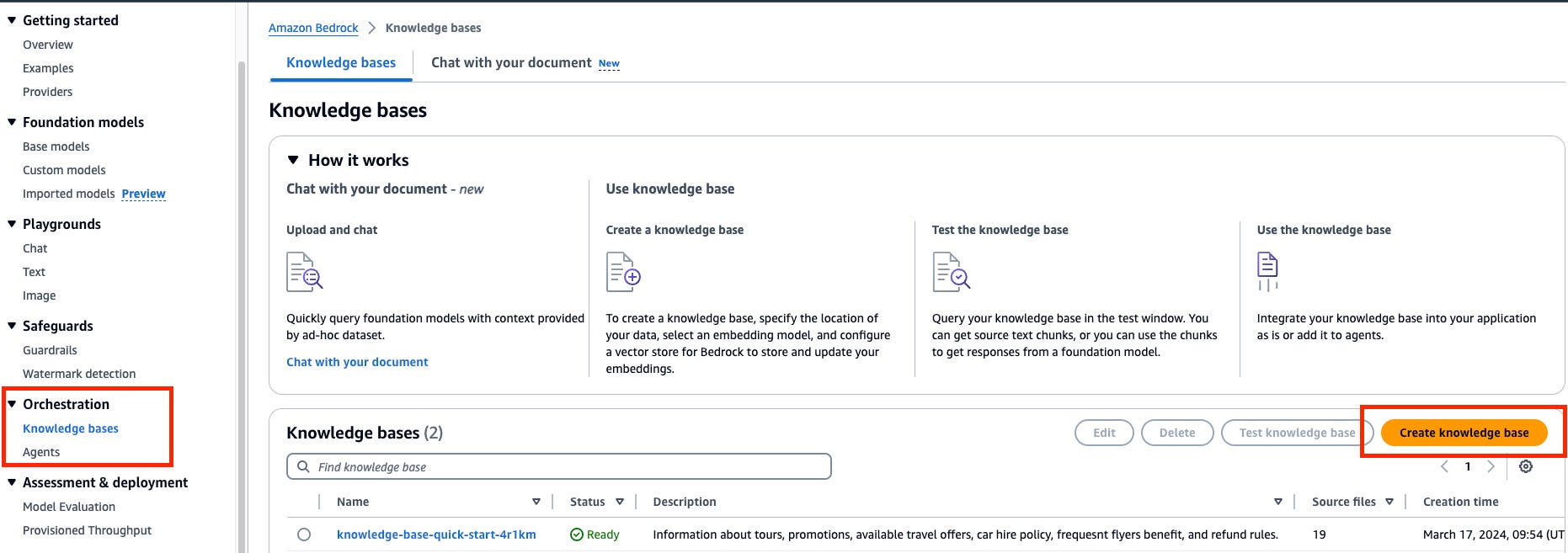
Task: Collapse the Orchestration section
Action: 12,404
